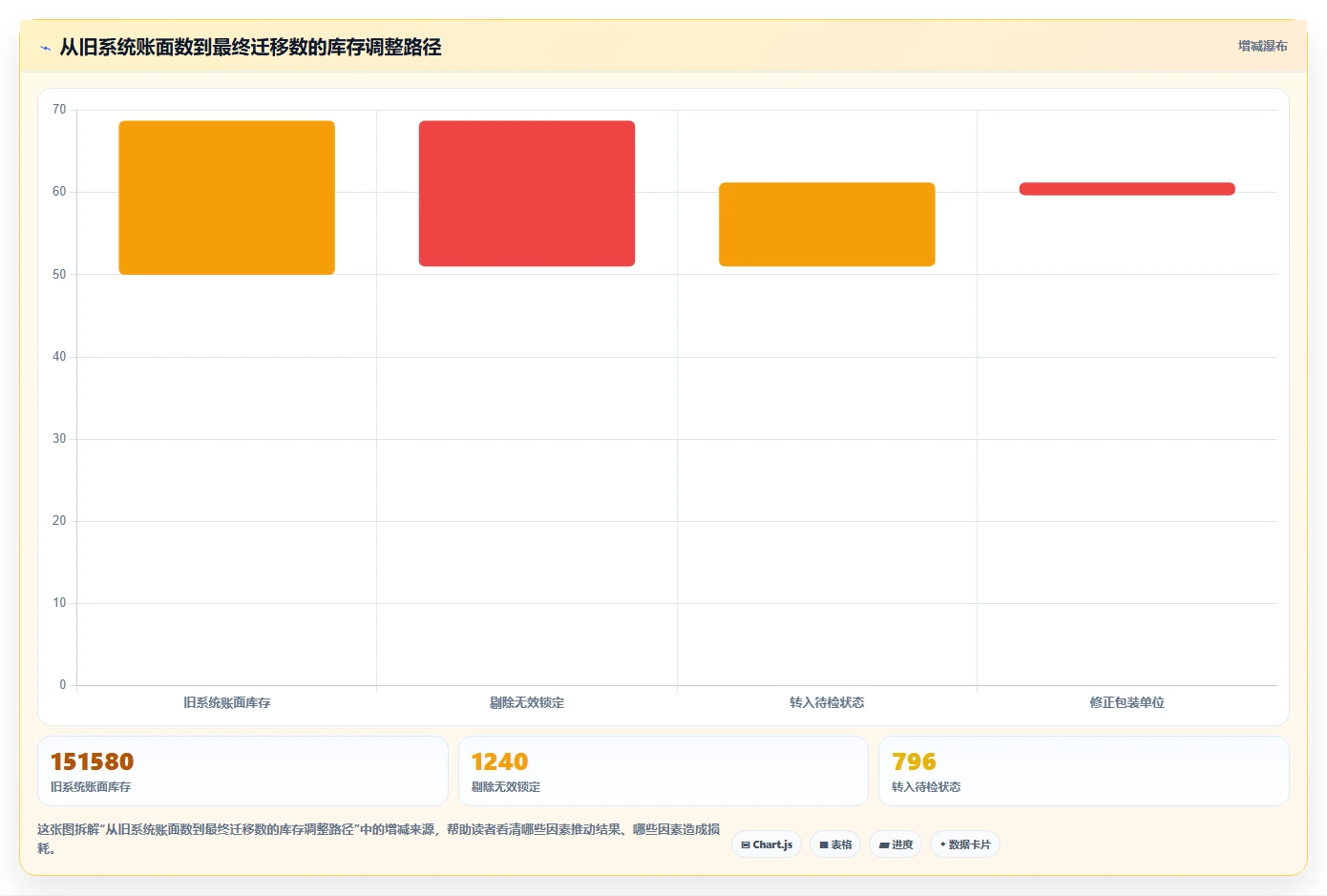Click the 表格 tag chip
This screenshot has height=896, width=1327.
835,844
